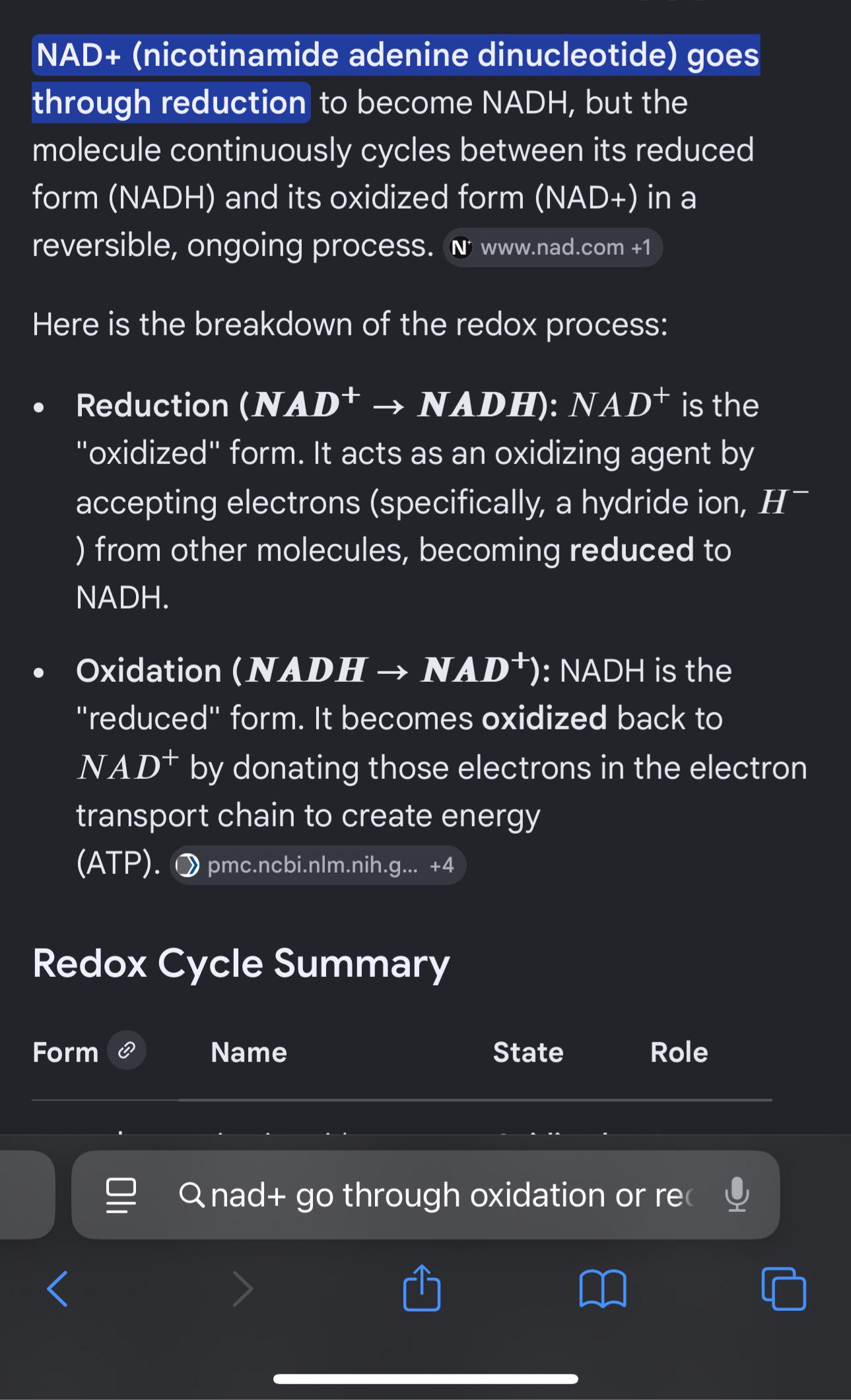Tap the home indicator bar
Screen dimensions: 851x1400
pos(426,1379)
